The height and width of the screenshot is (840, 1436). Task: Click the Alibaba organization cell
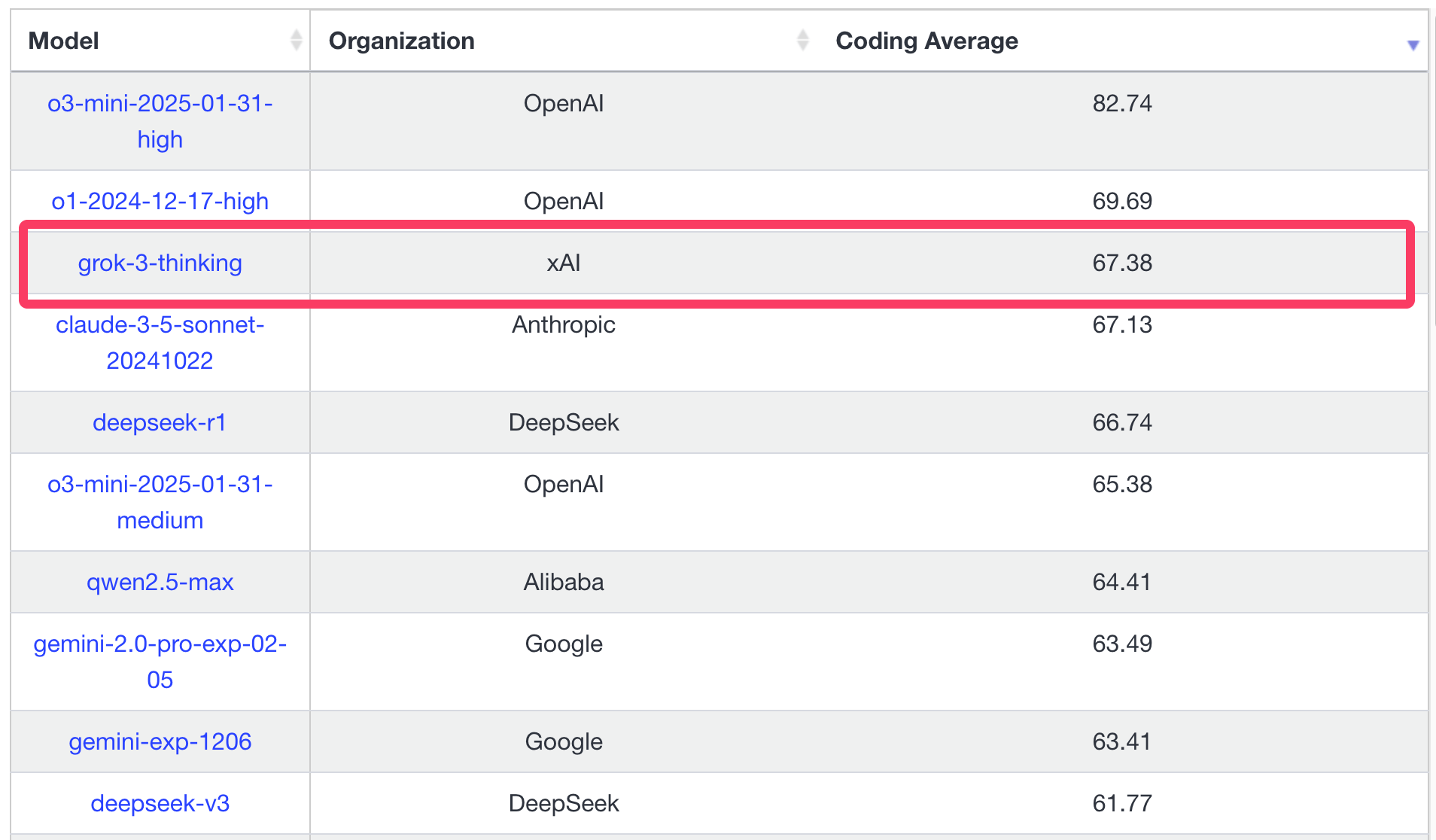pos(563,582)
